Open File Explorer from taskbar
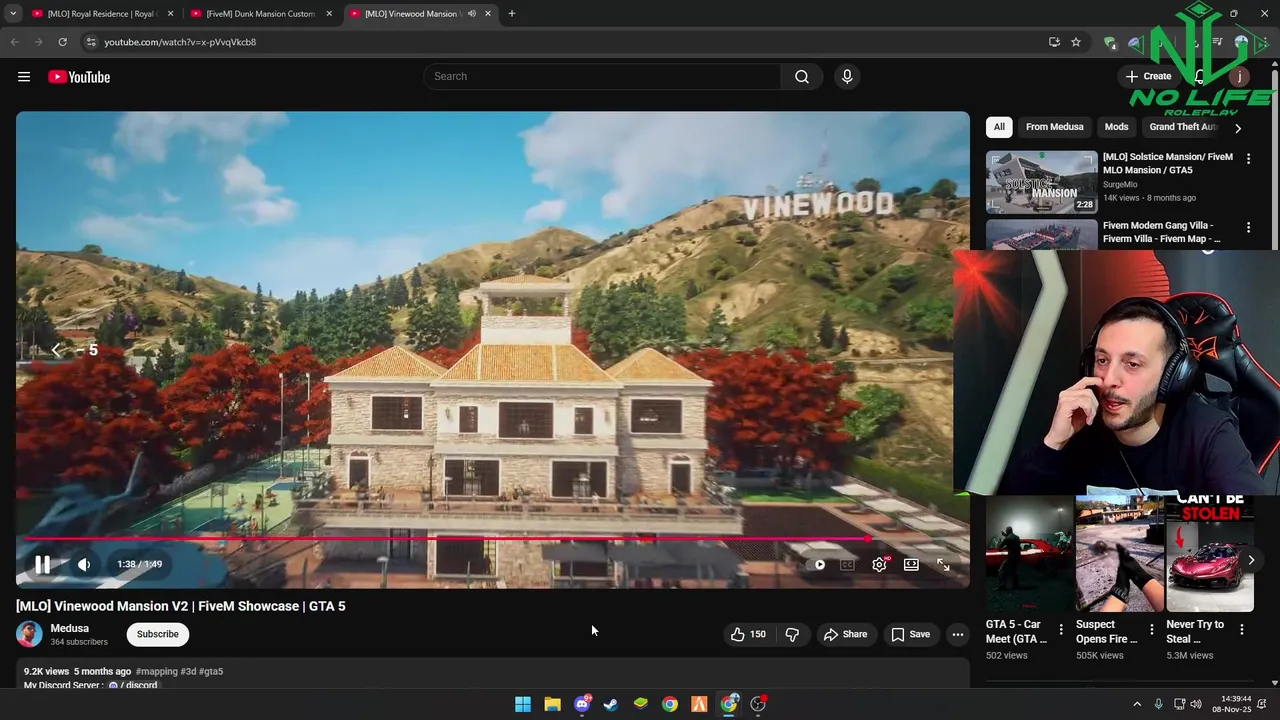1280x720 pixels. coord(552,704)
